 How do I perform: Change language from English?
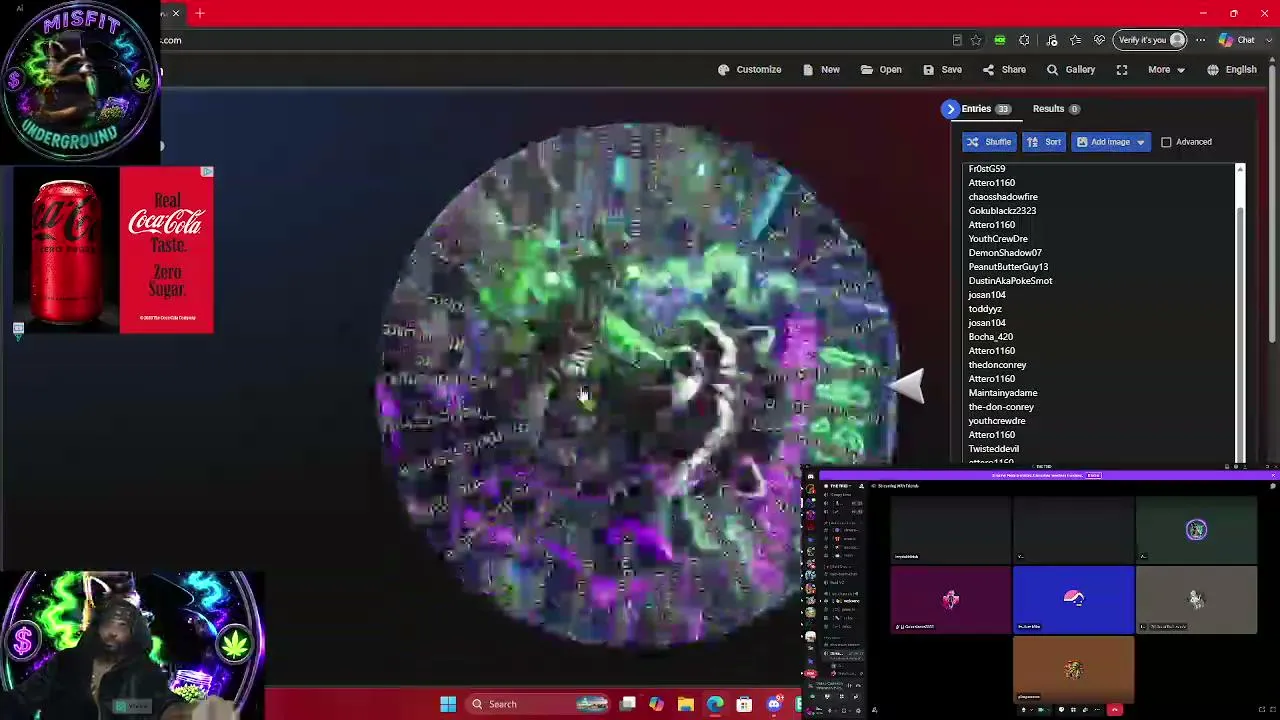(1231, 70)
